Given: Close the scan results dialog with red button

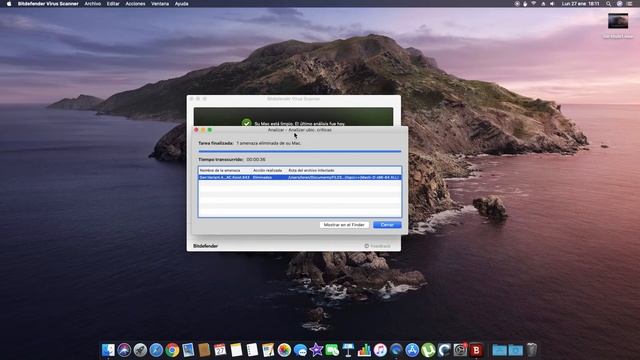Looking at the screenshot, I should coord(196,130).
